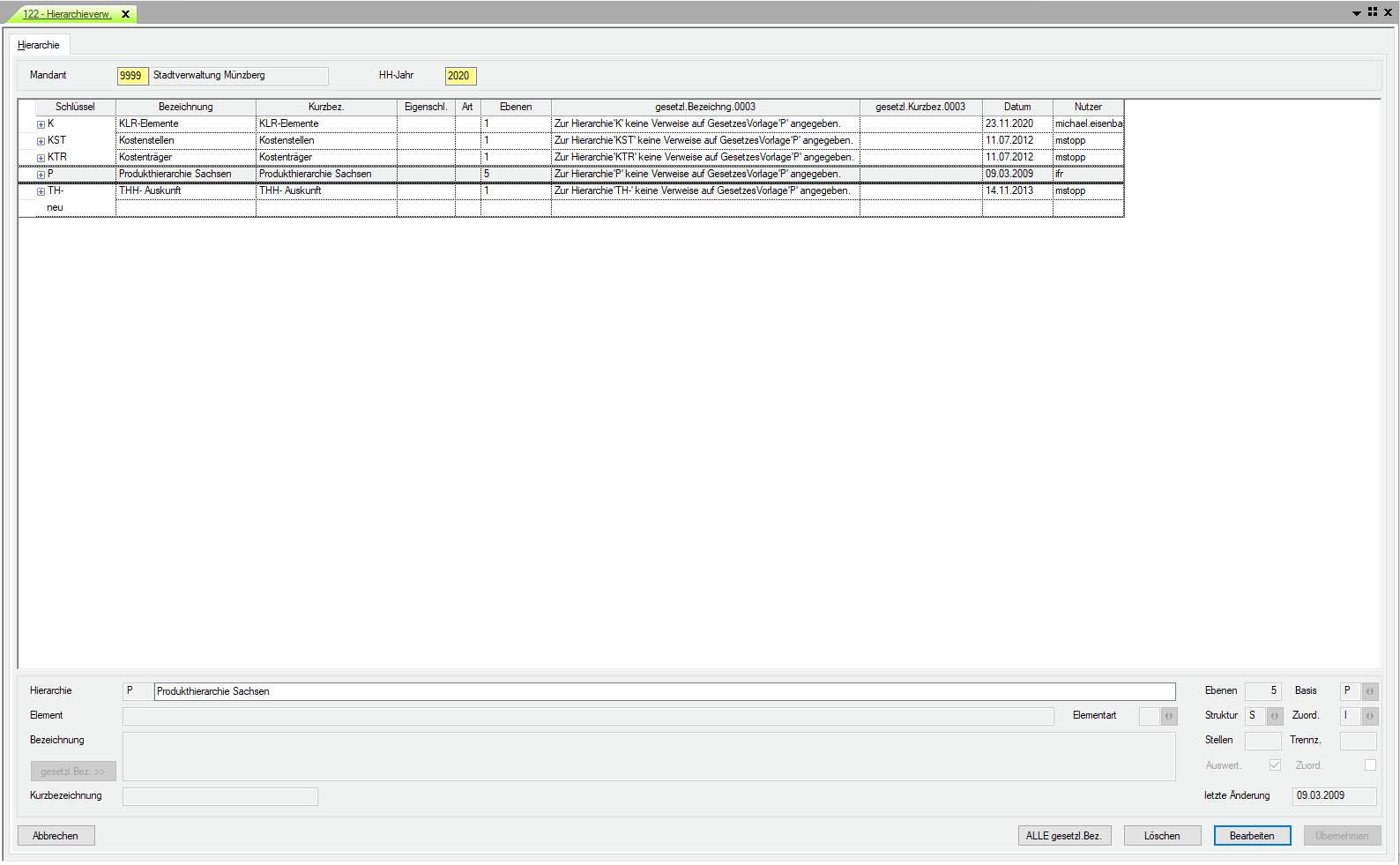
Task: Expand the KST Kostenstellen row
Action: click(x=41, y=141)
